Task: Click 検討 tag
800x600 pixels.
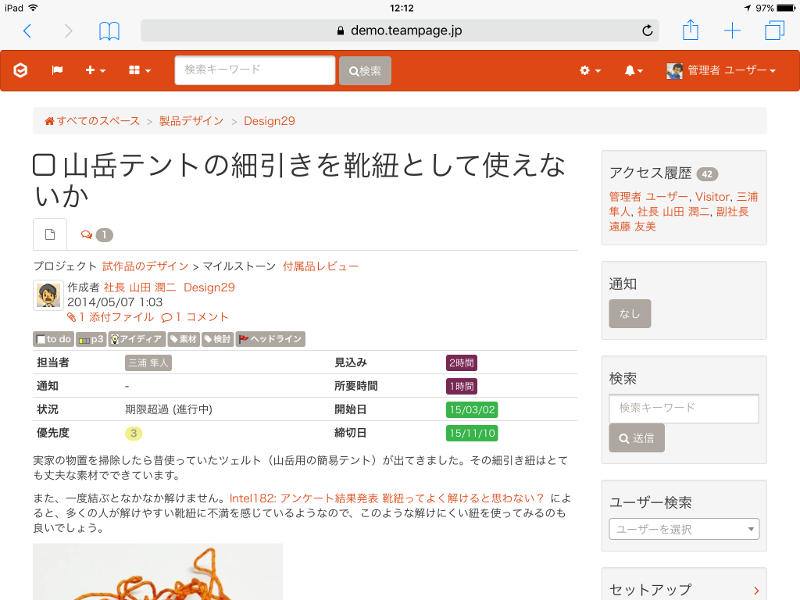Action: coord(218,339)
